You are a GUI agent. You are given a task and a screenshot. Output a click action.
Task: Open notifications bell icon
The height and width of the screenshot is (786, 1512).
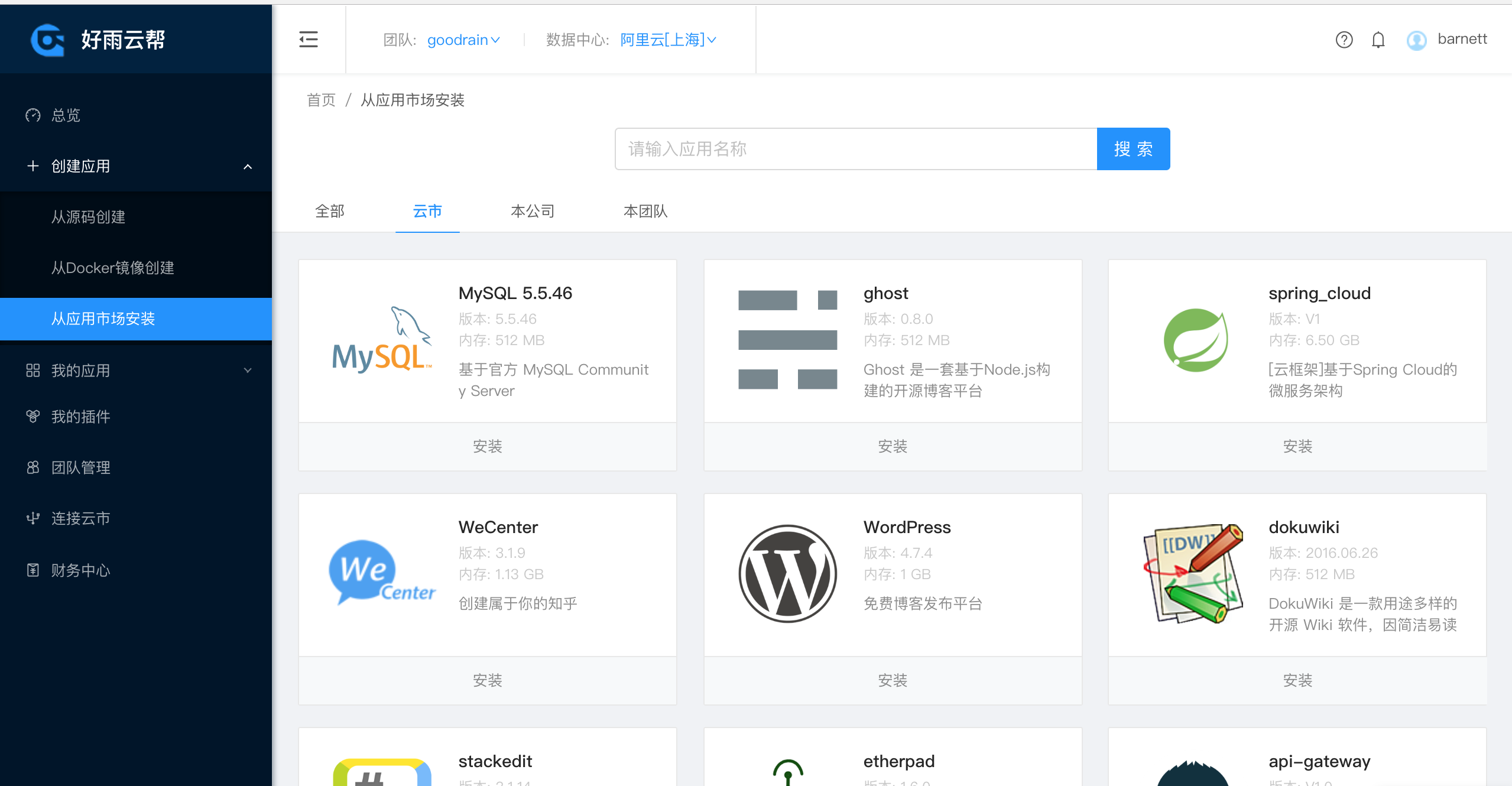1378,40
